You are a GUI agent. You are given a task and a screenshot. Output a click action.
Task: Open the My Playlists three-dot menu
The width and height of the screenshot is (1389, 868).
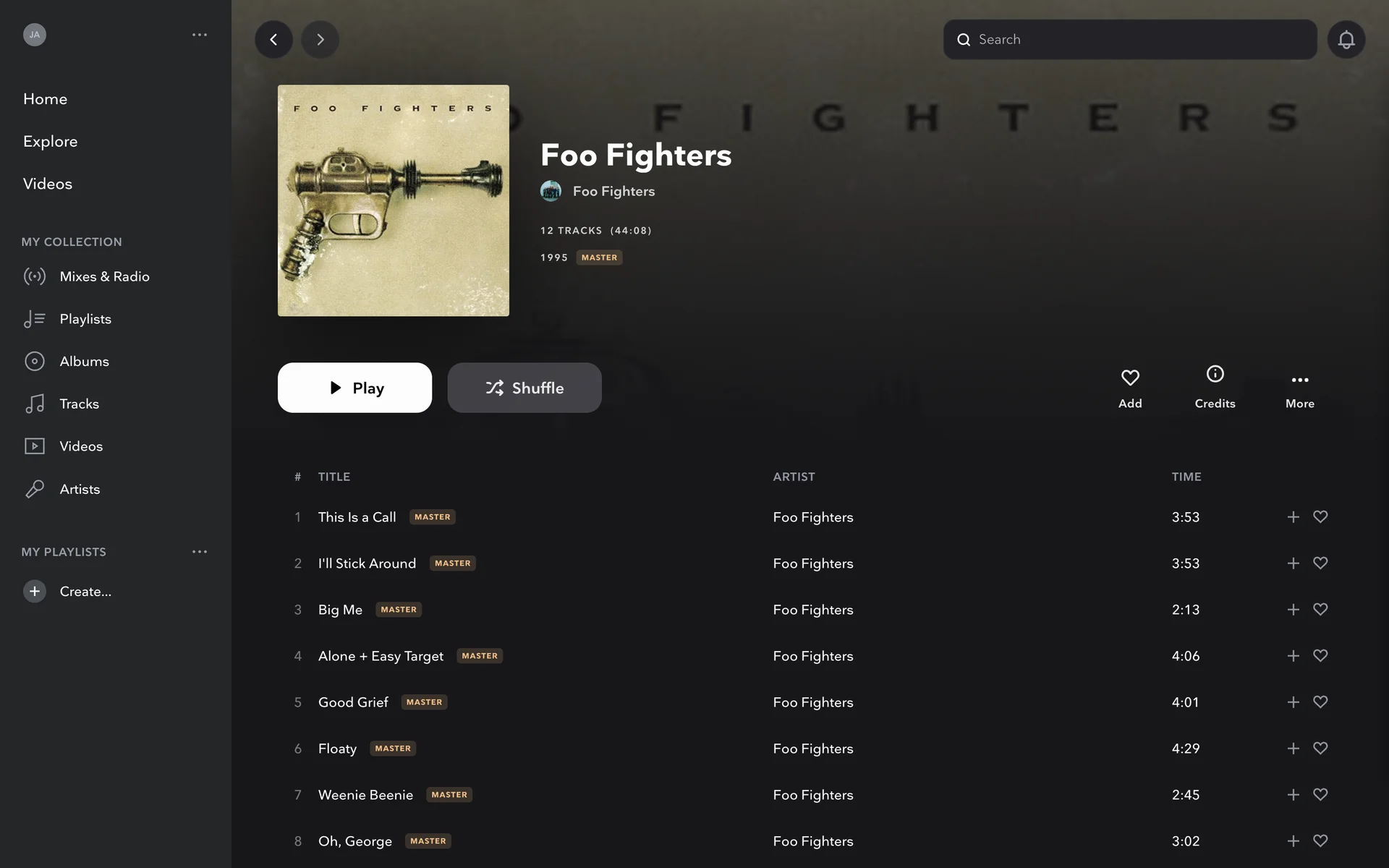[x=200, y=552]
